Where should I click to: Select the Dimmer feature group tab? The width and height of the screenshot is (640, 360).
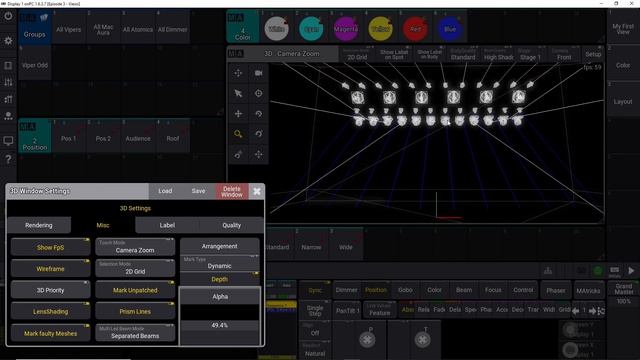(346, 290)
